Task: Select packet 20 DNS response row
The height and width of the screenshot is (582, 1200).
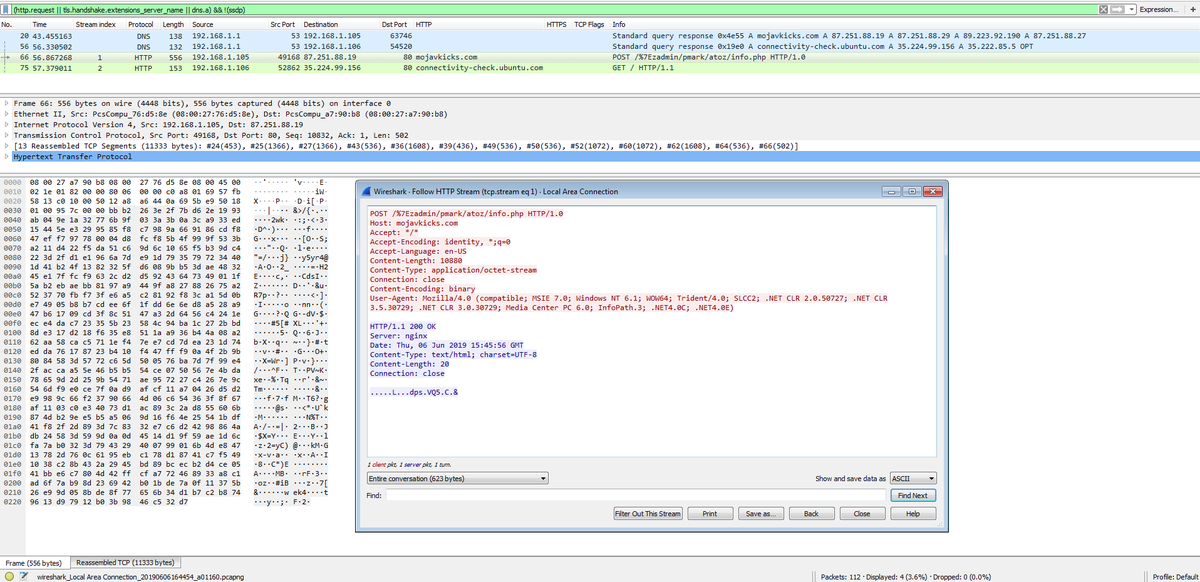Action: click(600, 36)
